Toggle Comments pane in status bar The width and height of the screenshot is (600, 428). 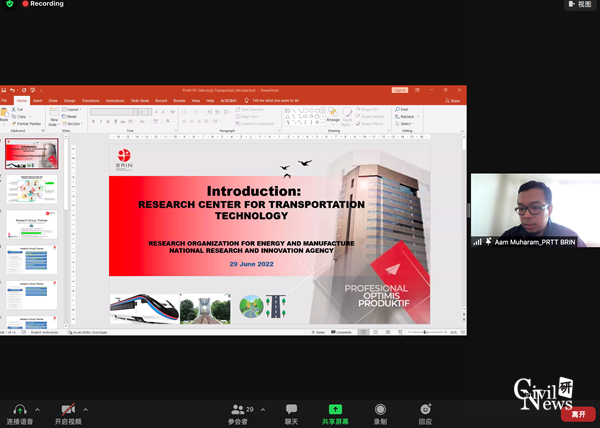[340, 331]
